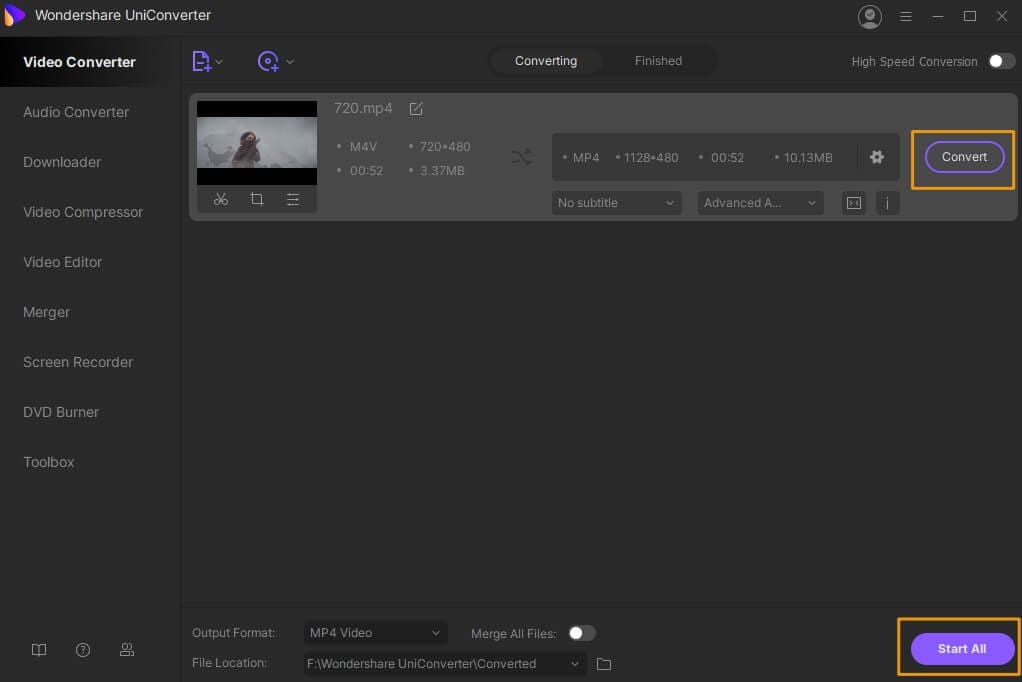Click the preview icon beside Advanced Audio
The width and height of the screenshot is (1022, 682).
coord(854,203)
